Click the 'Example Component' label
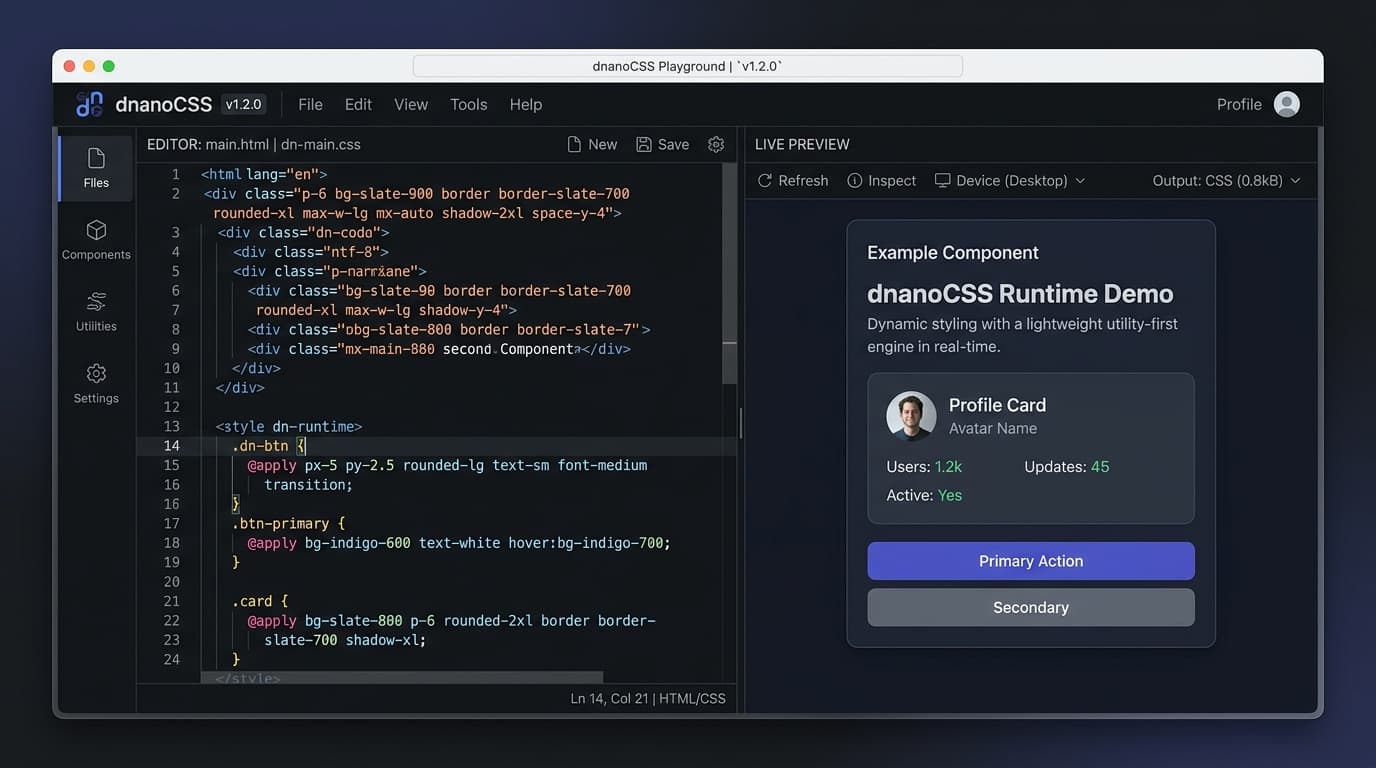1376x768 pixels. [953, 253]
